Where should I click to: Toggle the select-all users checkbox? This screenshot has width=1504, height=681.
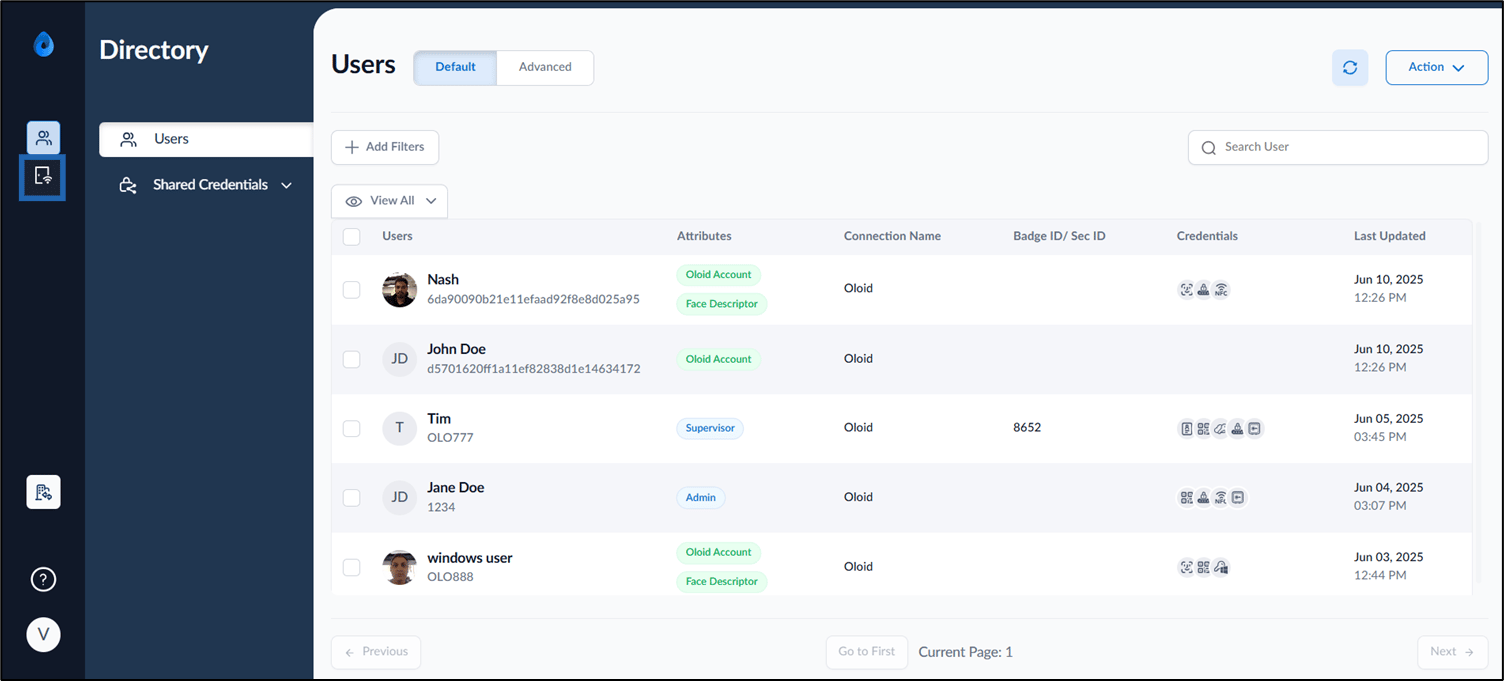pos(351,237)
